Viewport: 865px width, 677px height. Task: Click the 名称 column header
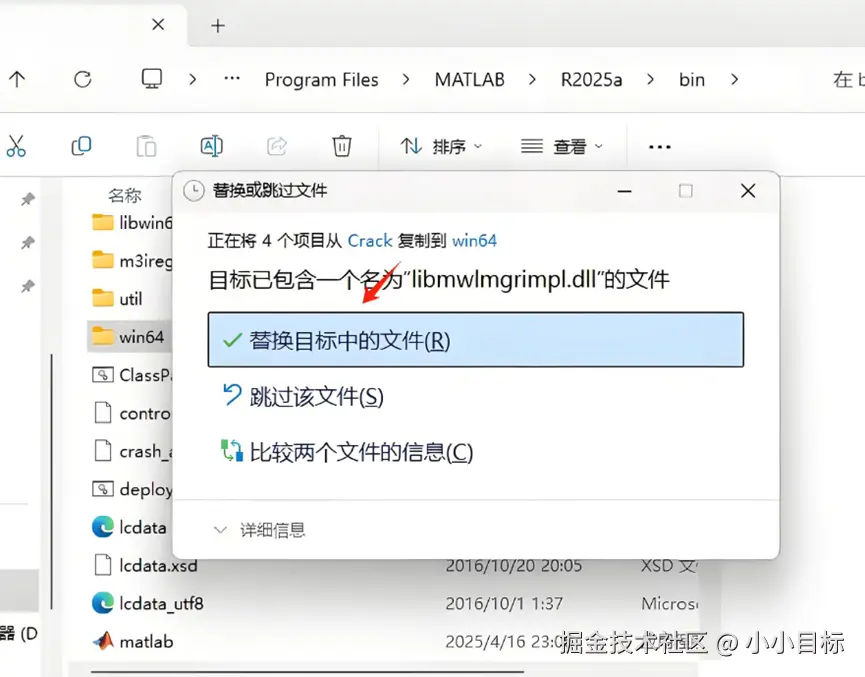tap(125, 195)
